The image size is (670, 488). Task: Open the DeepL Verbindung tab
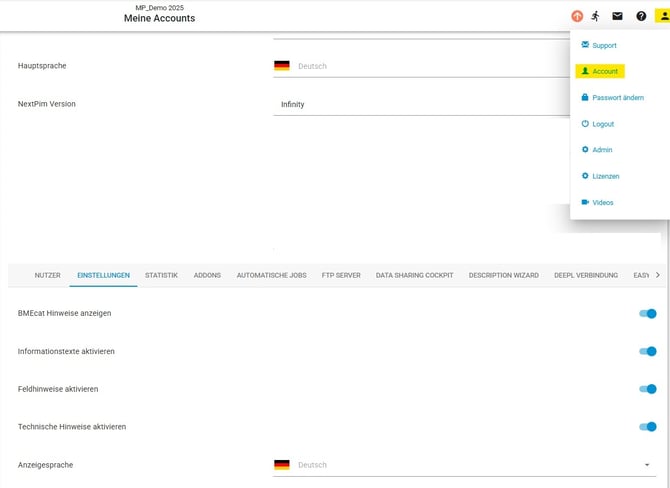(586, 275)
